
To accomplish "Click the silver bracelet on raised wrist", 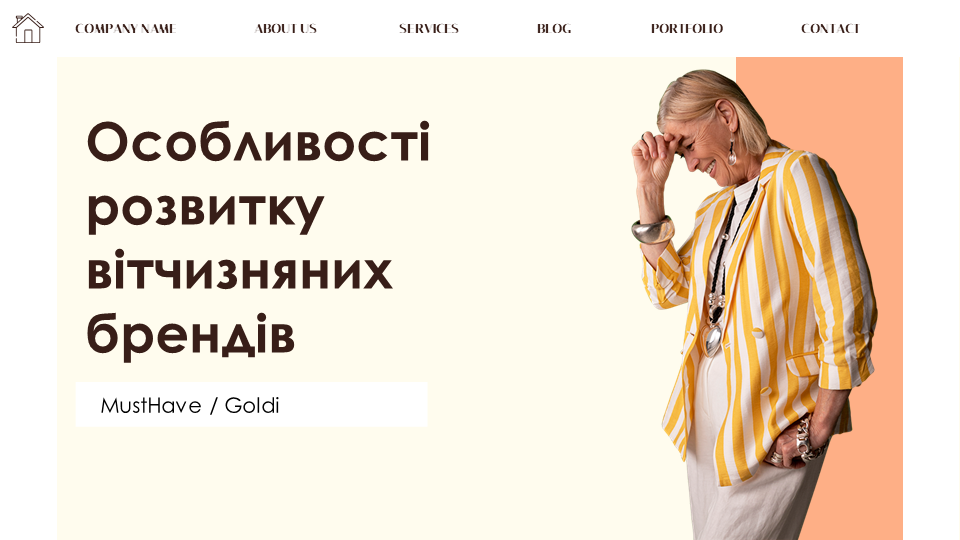I will click(653, 230).
